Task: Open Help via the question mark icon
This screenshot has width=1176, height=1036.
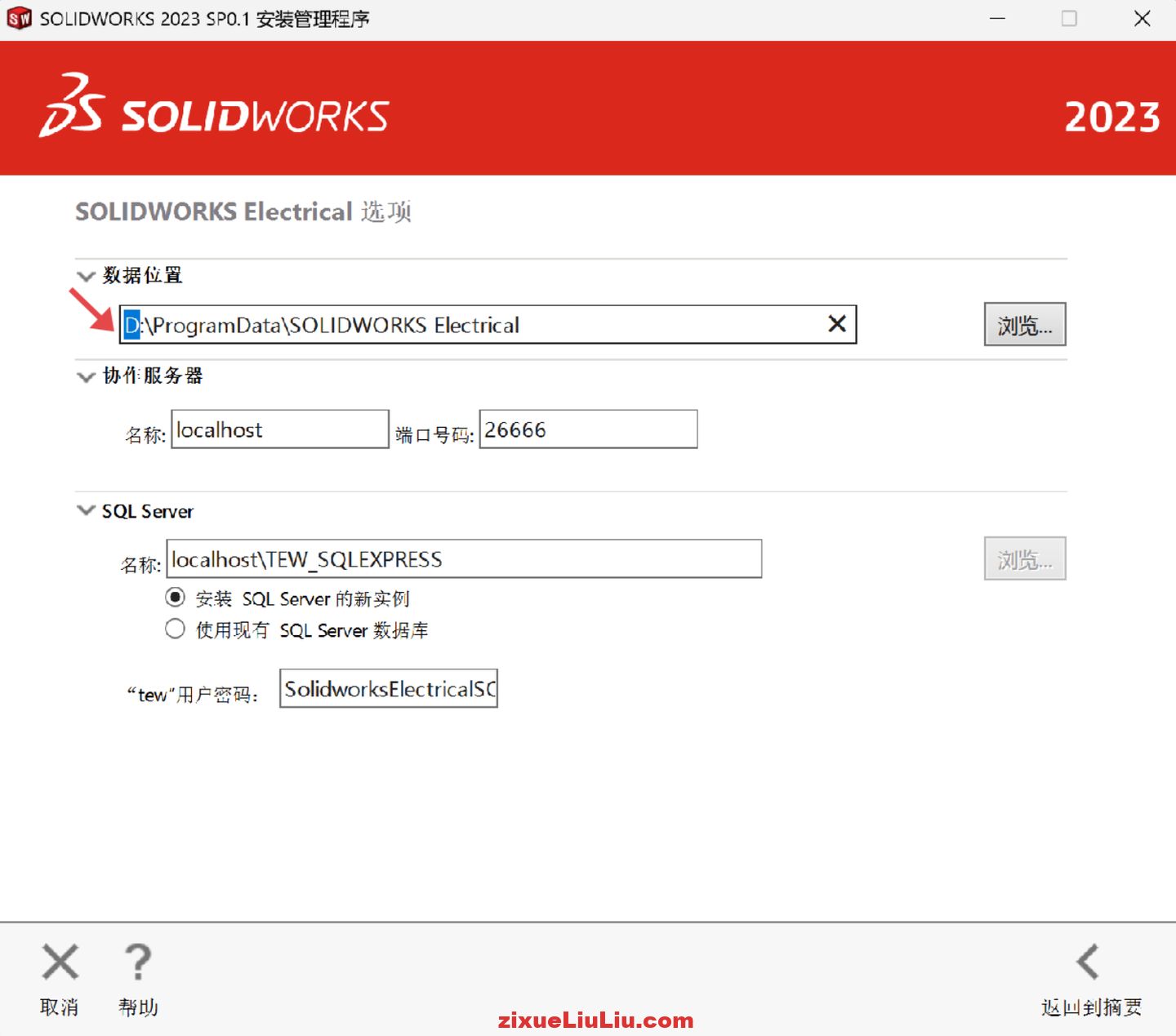Action: click(x=136, y=963)
